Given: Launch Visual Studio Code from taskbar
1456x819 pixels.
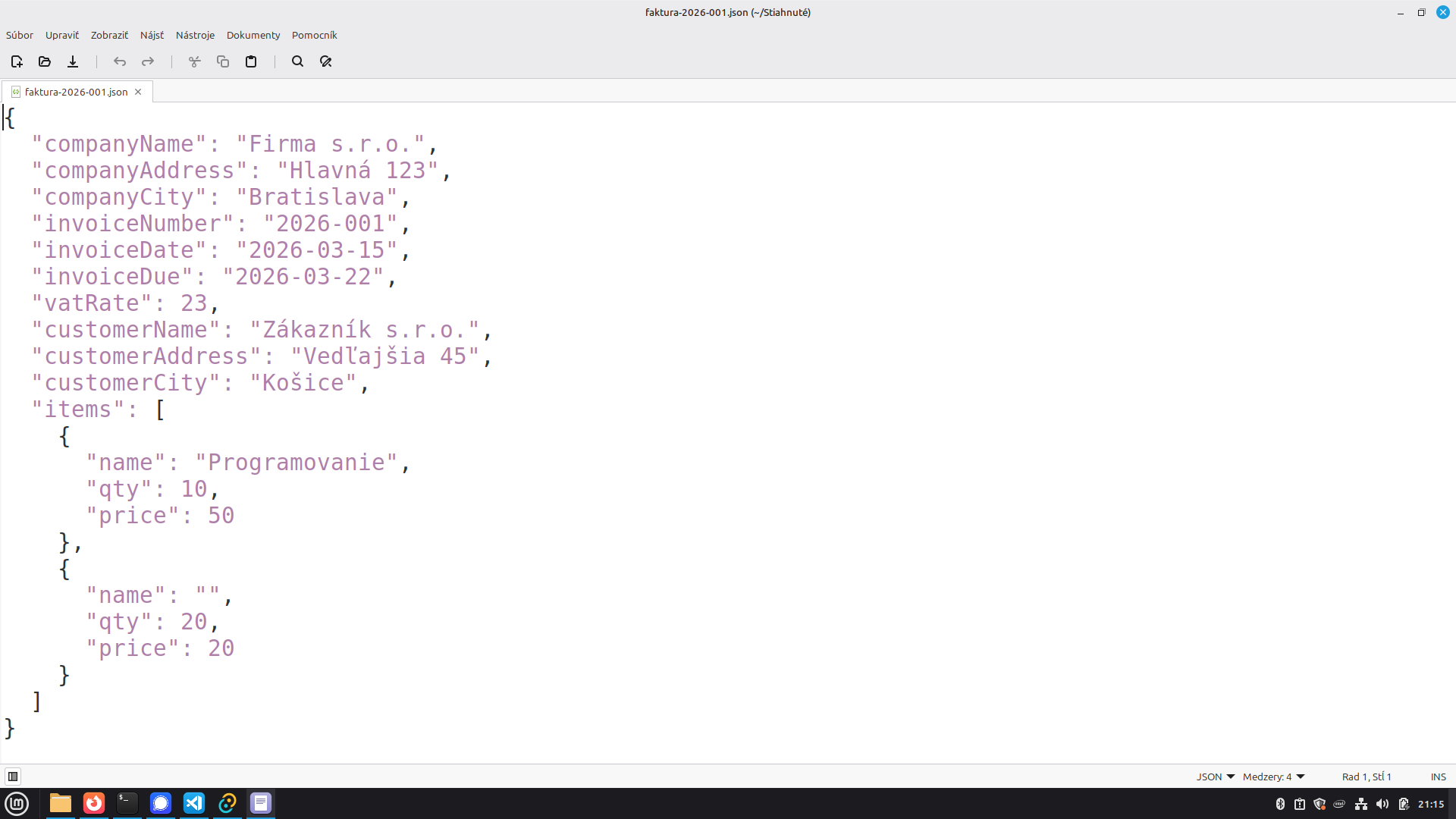Looking at the screenshot, I should click(x=194, y=803).
